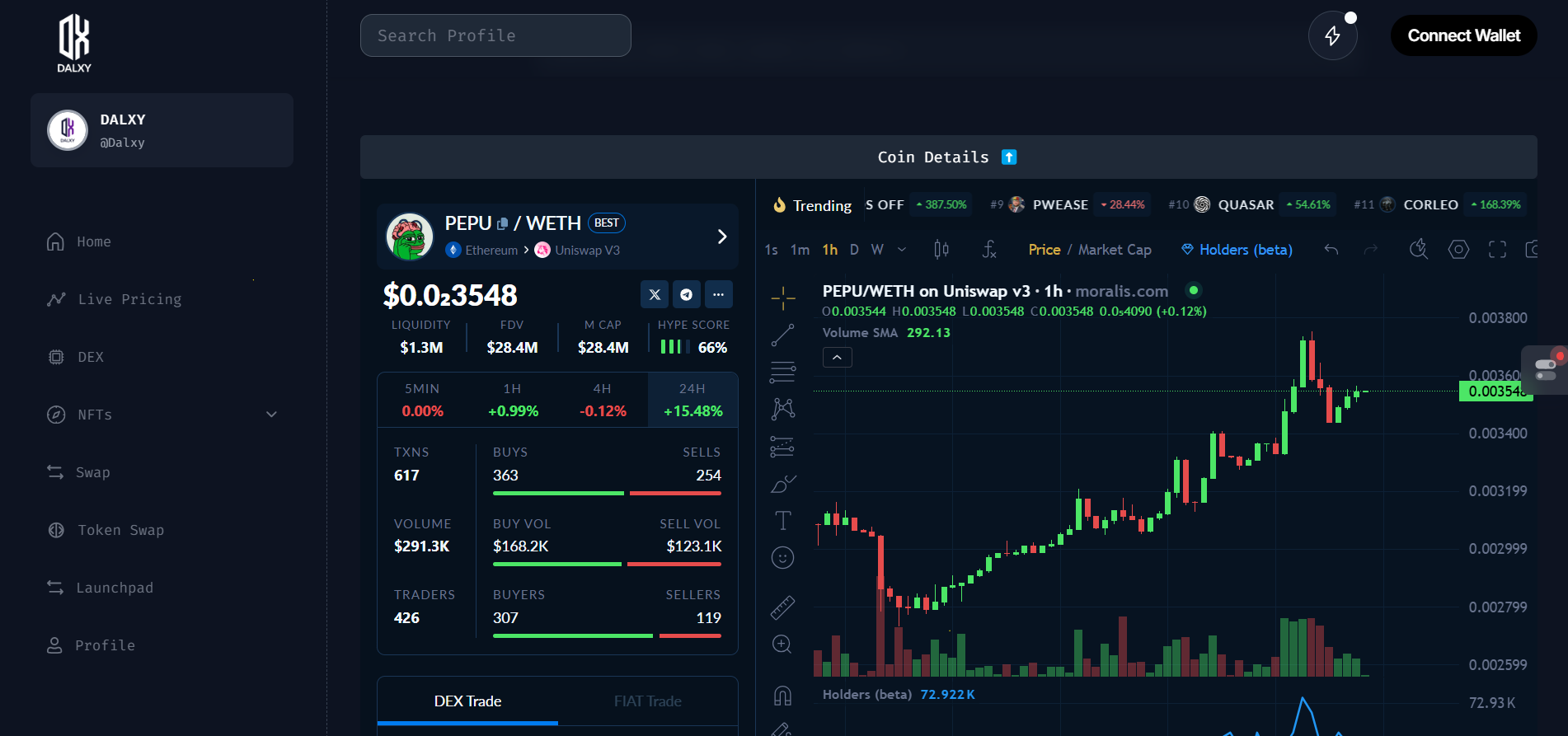The width and height of the screenshot is (1568, 736).
Task: Select the Text annotation tool
Action: pos(782,521)
